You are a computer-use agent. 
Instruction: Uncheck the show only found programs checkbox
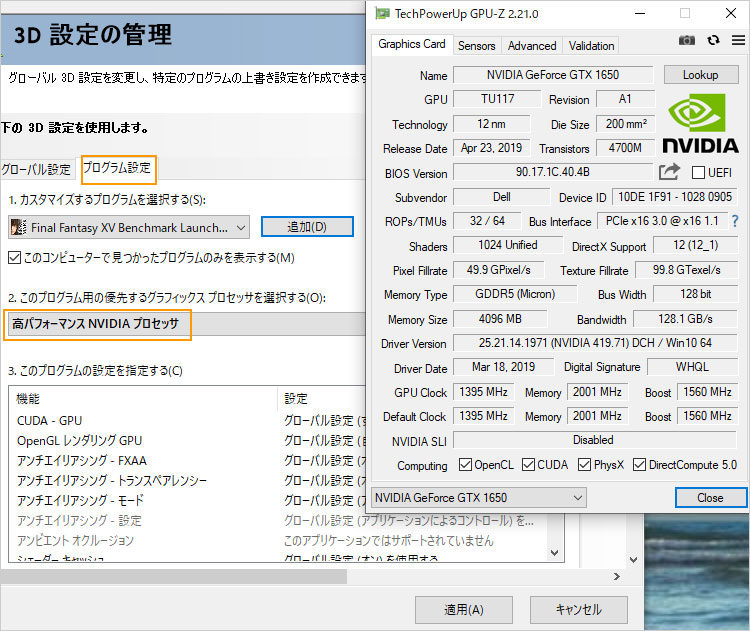(14, 258)
